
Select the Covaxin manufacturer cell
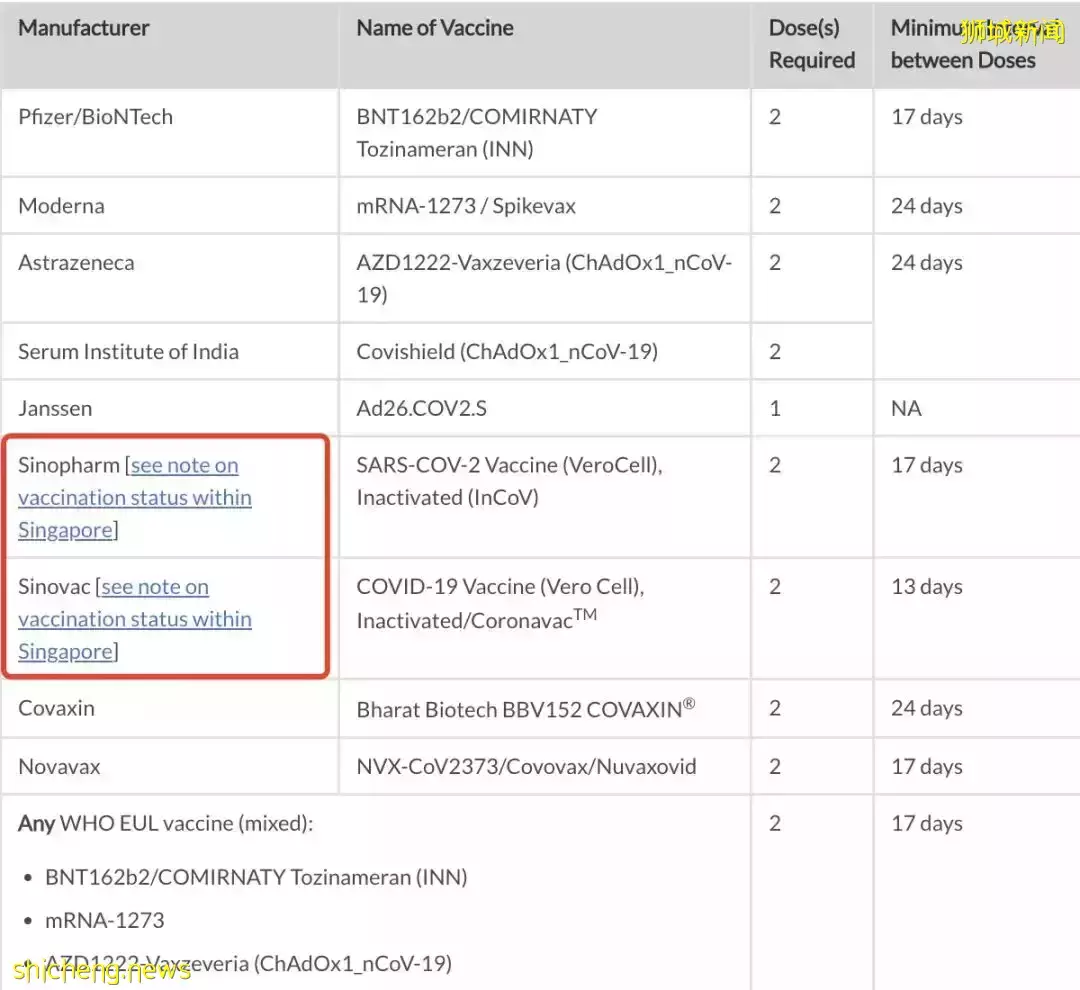[x=57, y=708]
